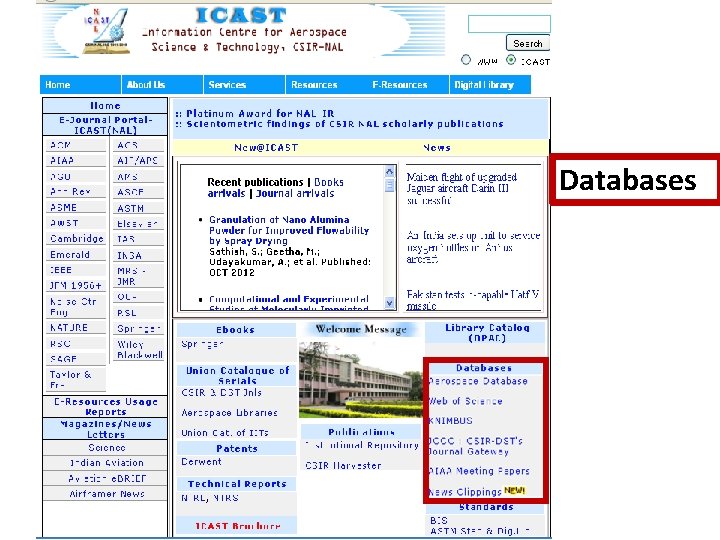720x540 pixels.
Task: Open the Aerospace Libraries link
Action: (229, 413)
